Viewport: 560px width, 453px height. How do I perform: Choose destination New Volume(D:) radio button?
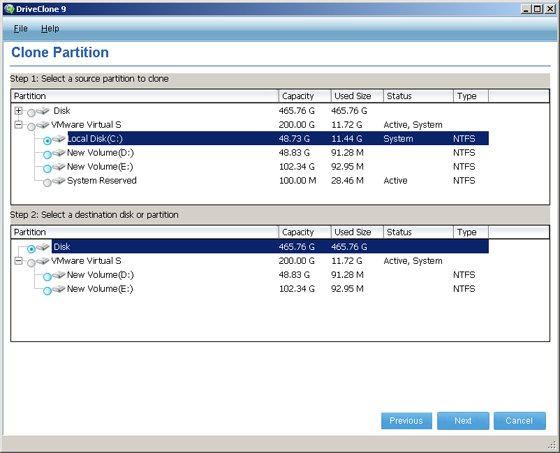click(x=47, y=277)
